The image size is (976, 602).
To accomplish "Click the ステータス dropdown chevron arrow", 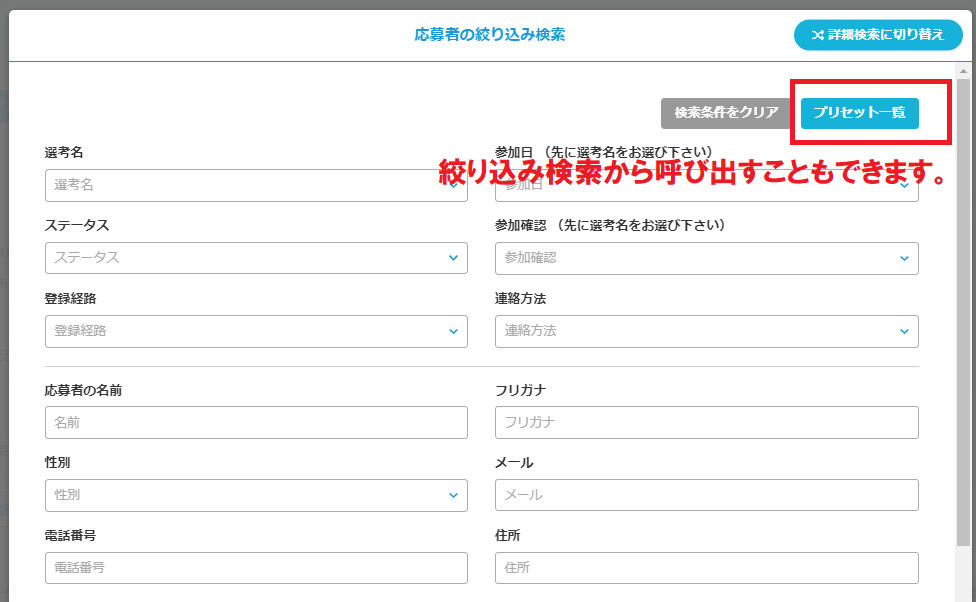I will tap(453, 258).
